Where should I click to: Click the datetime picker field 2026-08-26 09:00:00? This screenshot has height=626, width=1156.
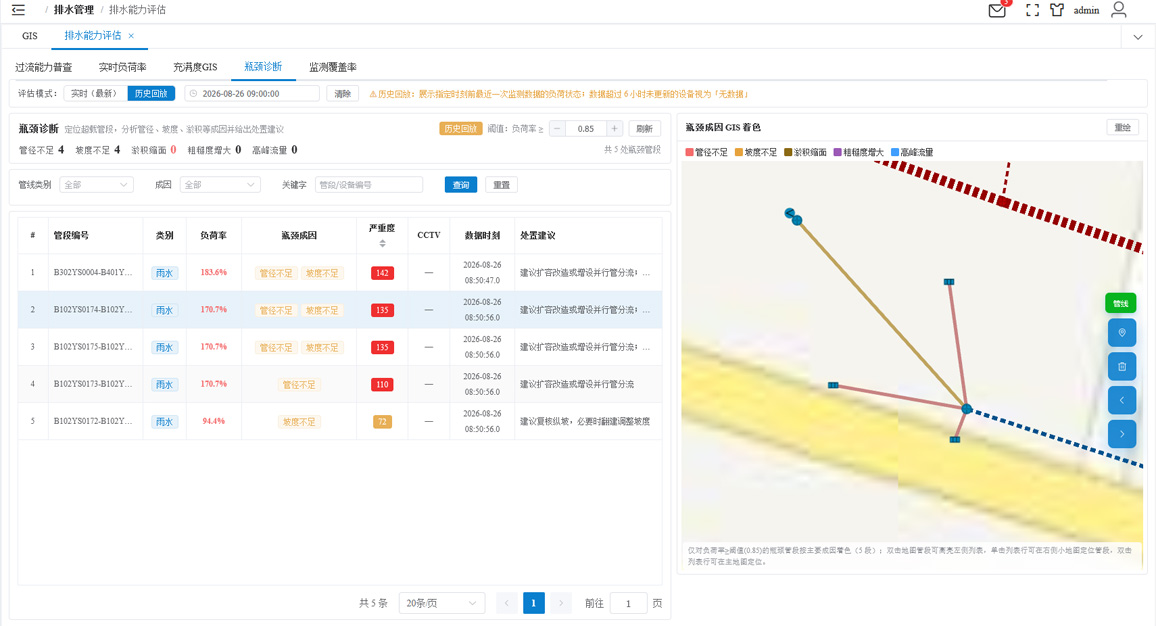pos(251,94)
